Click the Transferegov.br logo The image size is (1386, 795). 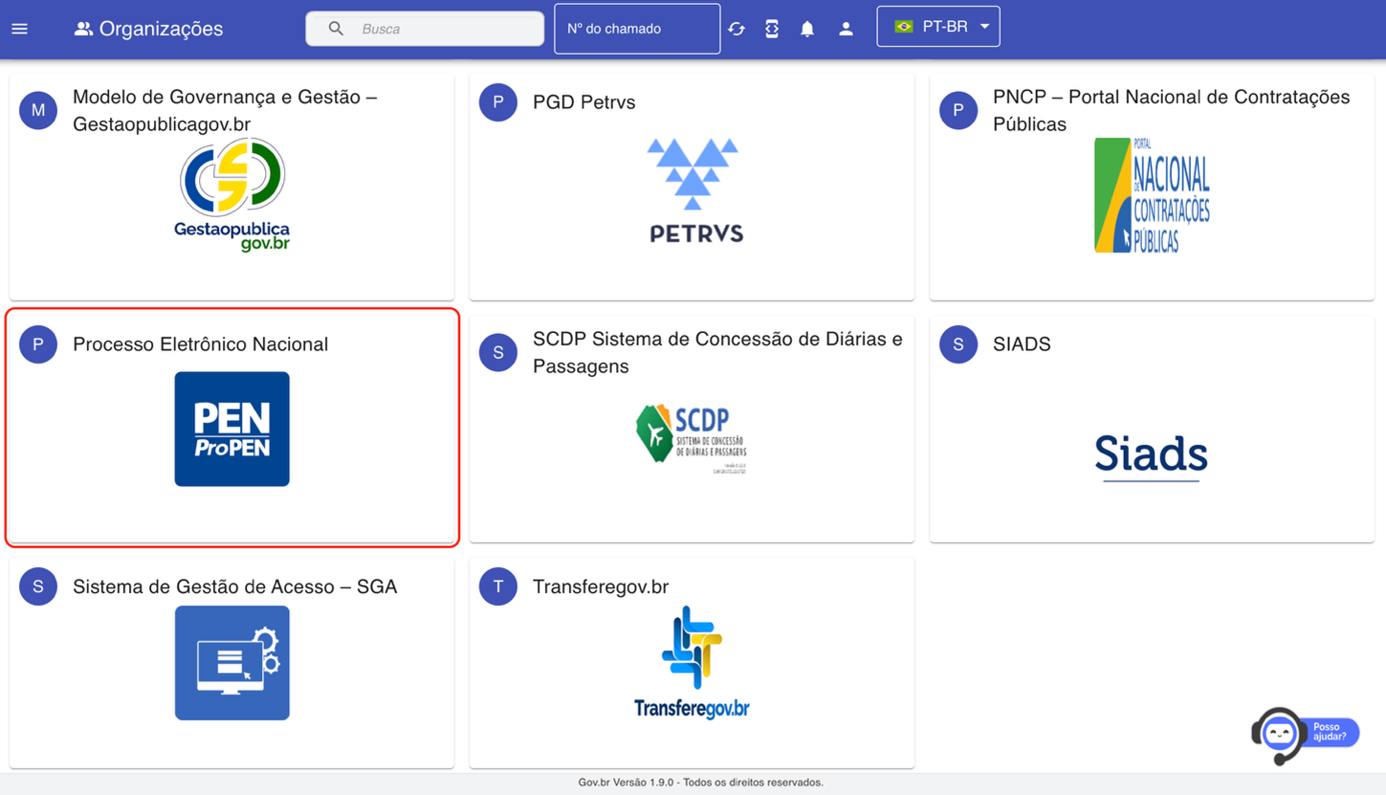click(x=692, y=662)
